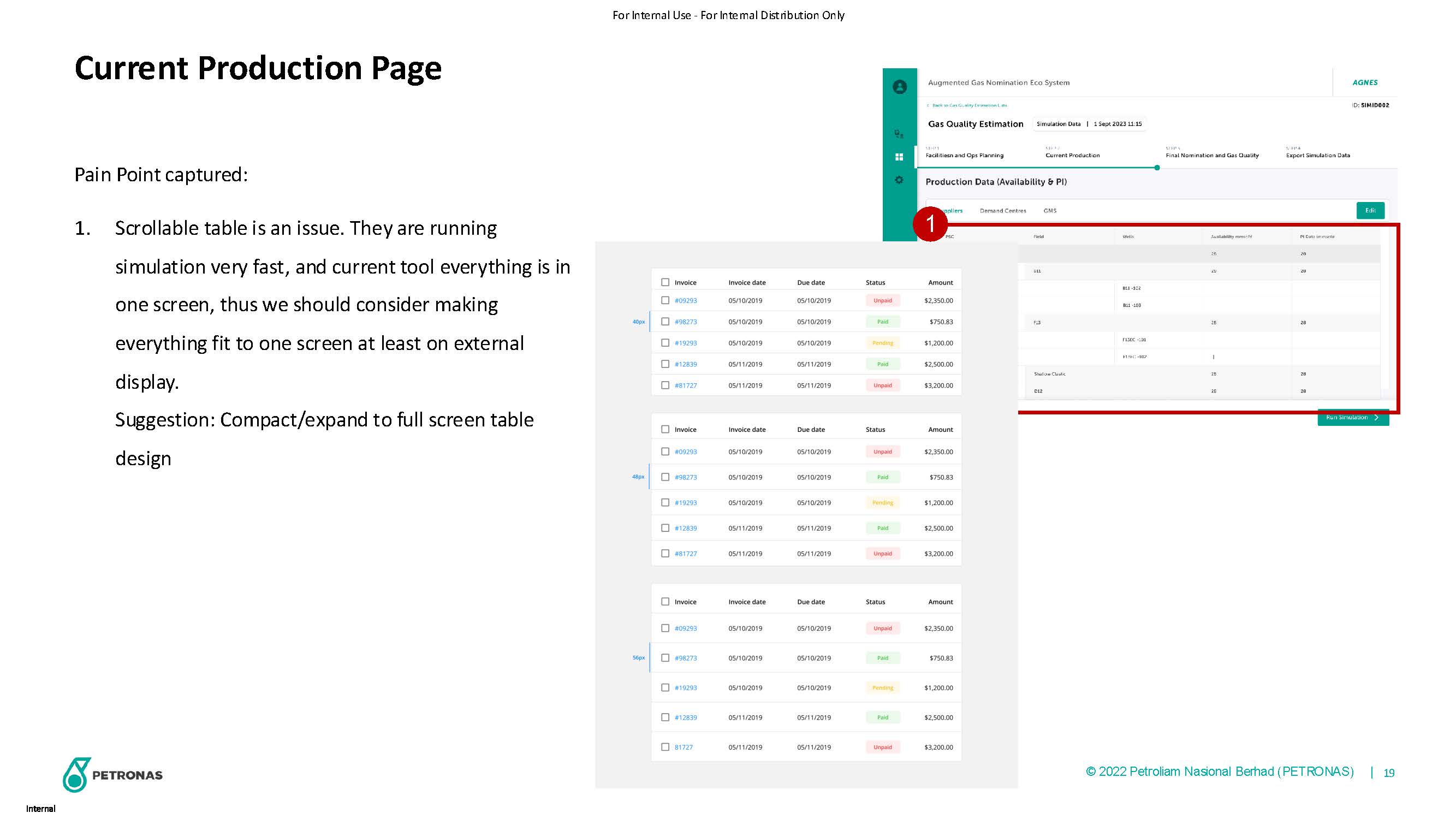Select the checkbox for invoice #12839 in the third table
The image size is (1456, 819).
tap(665, 717)
